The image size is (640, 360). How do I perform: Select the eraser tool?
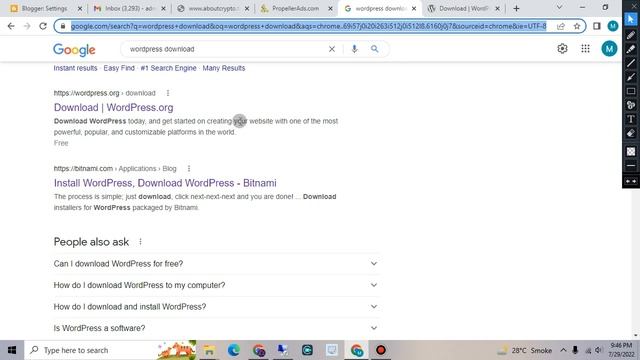tap(631, 133)
